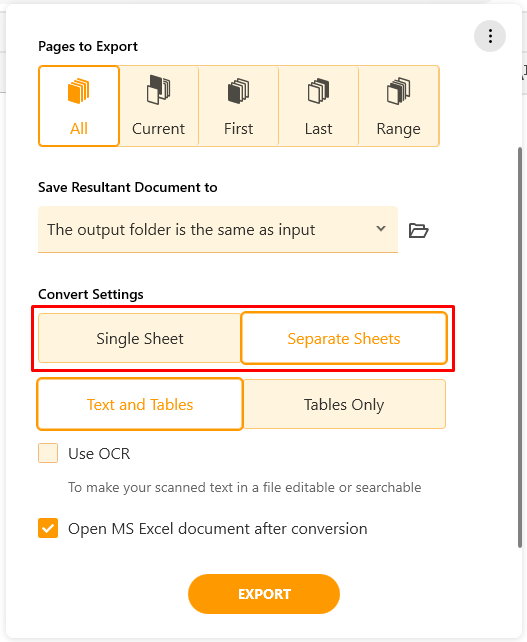Expand output folder dropdown chevron arrow
Viewport: 527px width, 642px height.
(381, 229)
